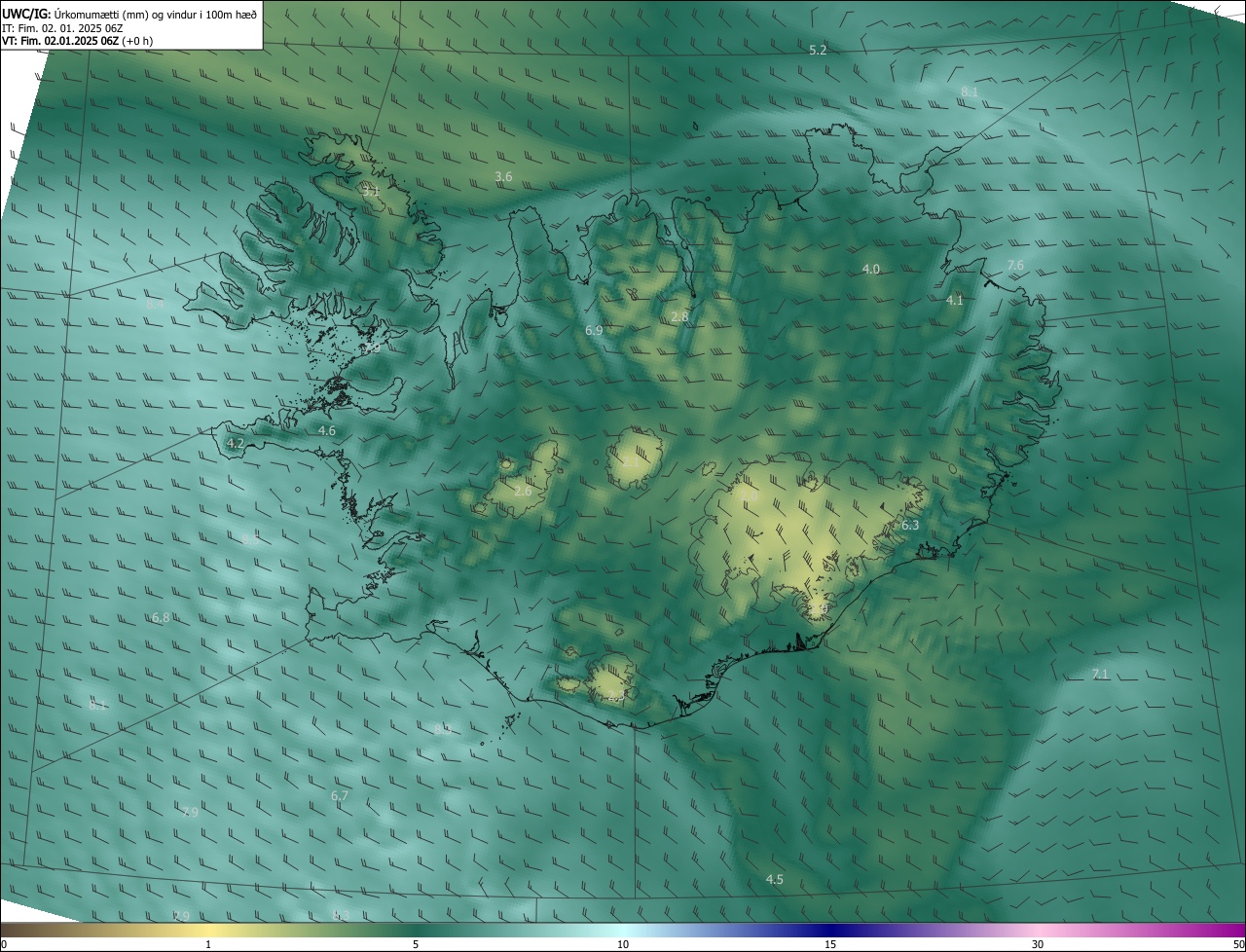
Task: Select the valid time line 'VT: Fim. 02.01.2025 06Z (+0 h)'
Action: click(x=77, y=41)
